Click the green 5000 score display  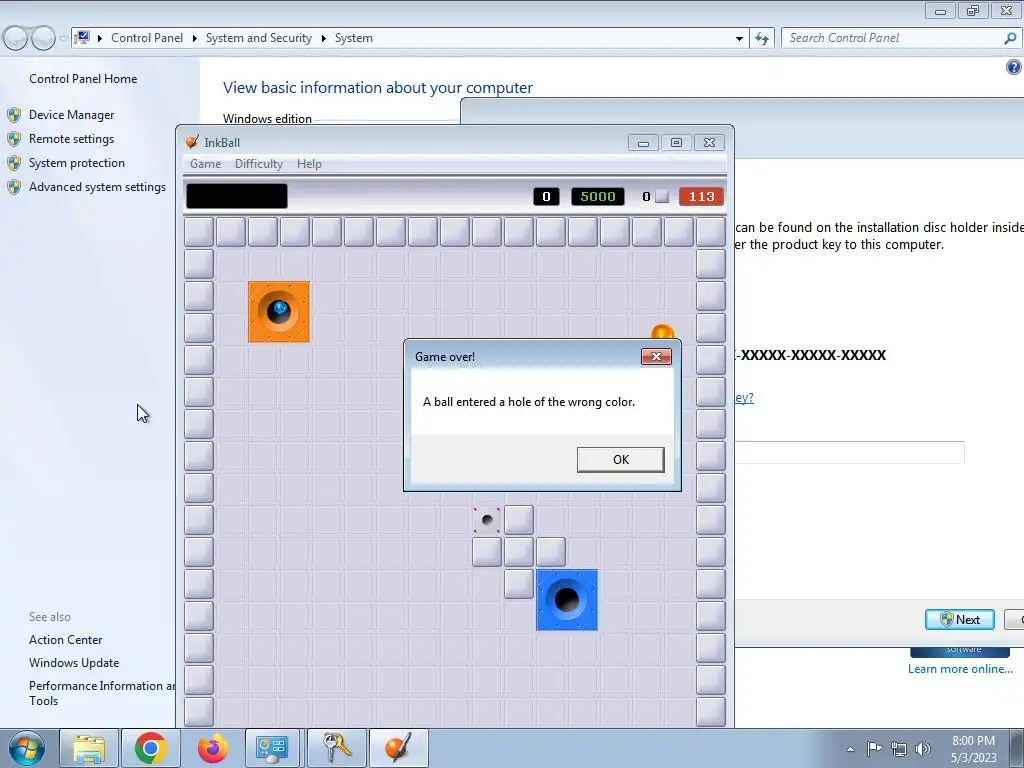(598, 197)
